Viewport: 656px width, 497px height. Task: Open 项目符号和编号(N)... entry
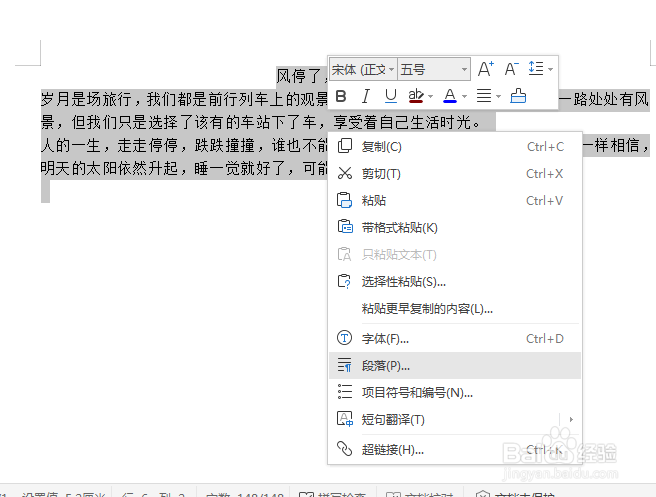coord(455,392)
